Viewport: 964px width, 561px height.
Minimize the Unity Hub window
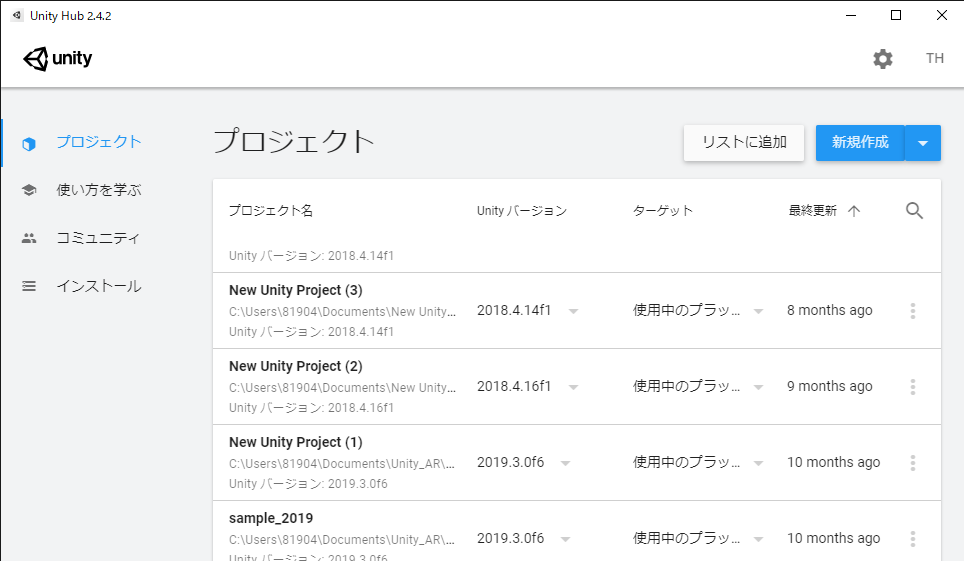pyautogui.click(x=851, y=15)
